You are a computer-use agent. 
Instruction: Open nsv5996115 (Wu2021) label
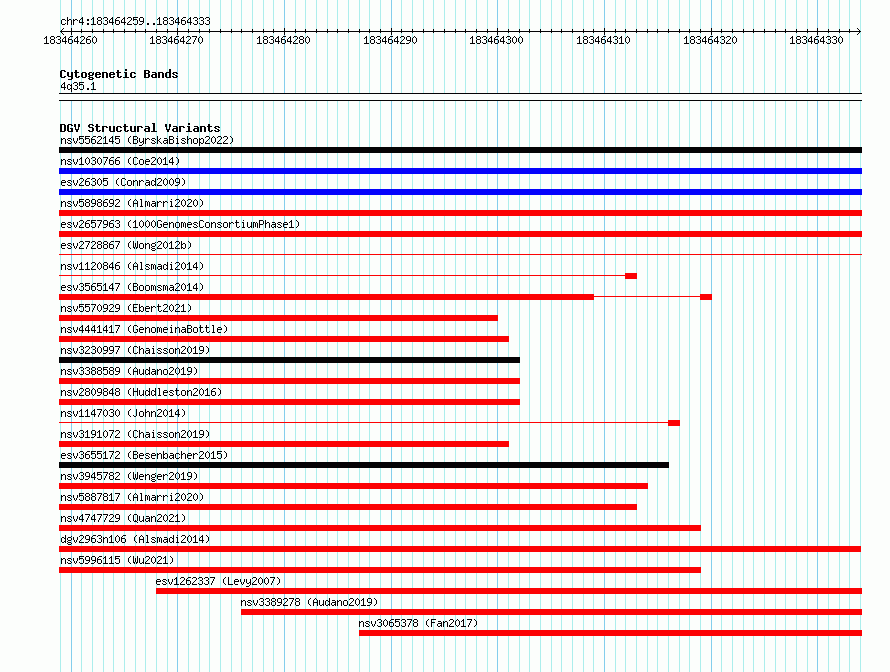pyautogui.click(x=117, y=560)
